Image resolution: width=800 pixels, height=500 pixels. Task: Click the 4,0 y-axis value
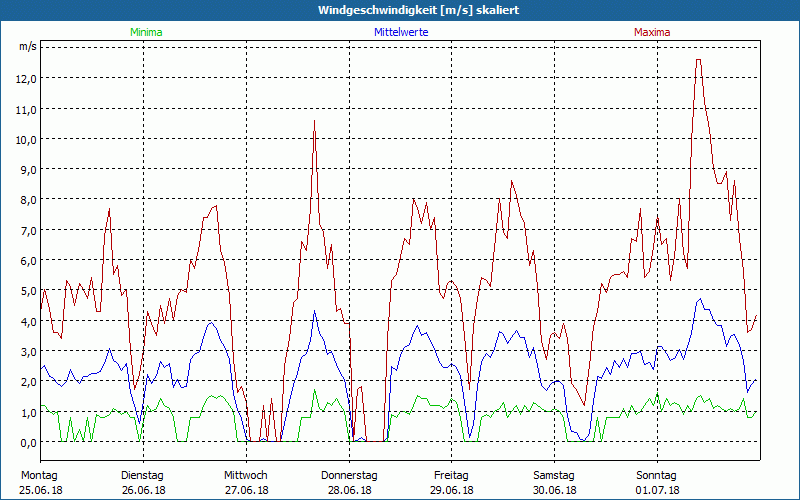click(30, 321)
